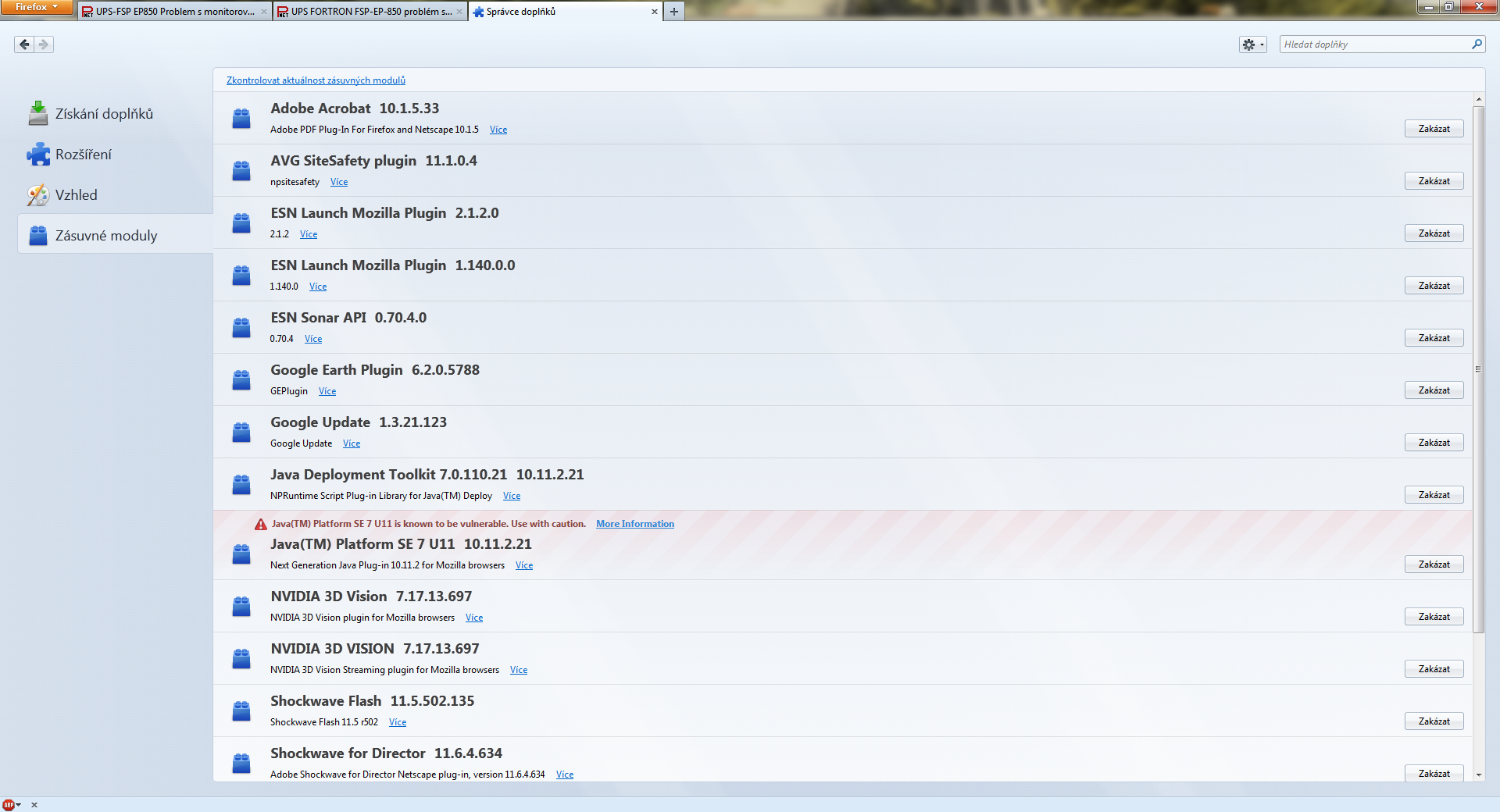The height and width of the screenshot is (812, 1500).
Task: Select the Správce doplňků tab
Action: coord(559,12)
